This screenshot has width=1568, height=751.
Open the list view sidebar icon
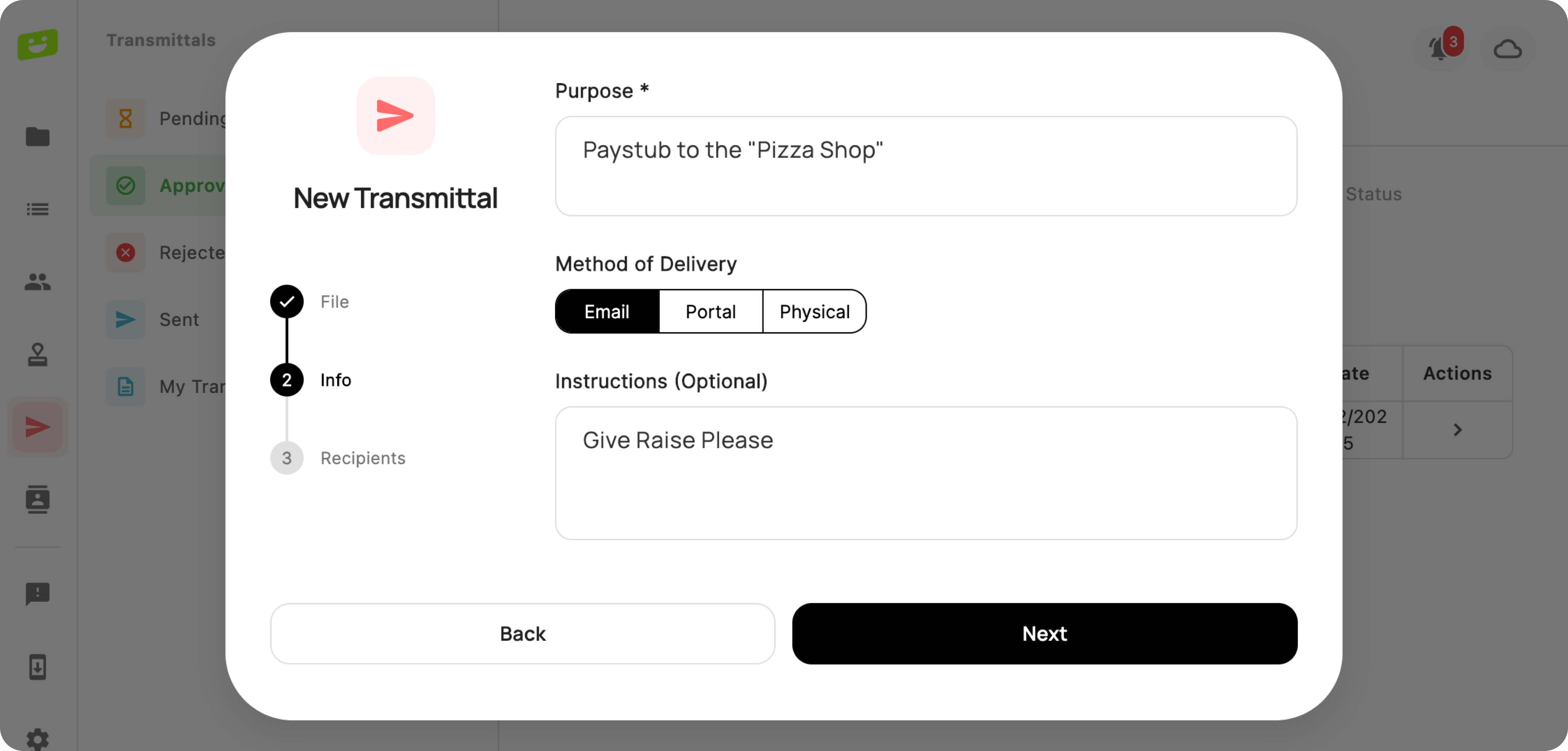38,209
